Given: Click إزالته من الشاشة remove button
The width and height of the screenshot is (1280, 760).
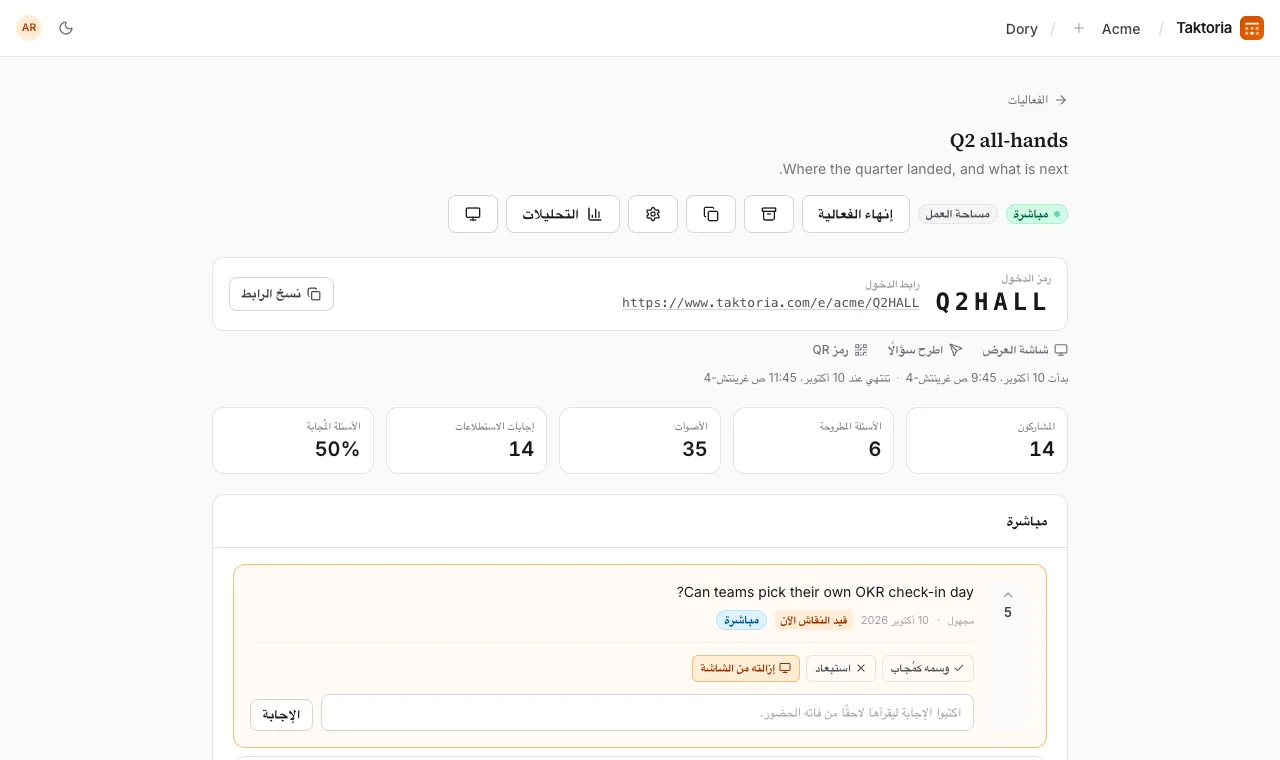Looking at the screenshot, I should 746,668.
